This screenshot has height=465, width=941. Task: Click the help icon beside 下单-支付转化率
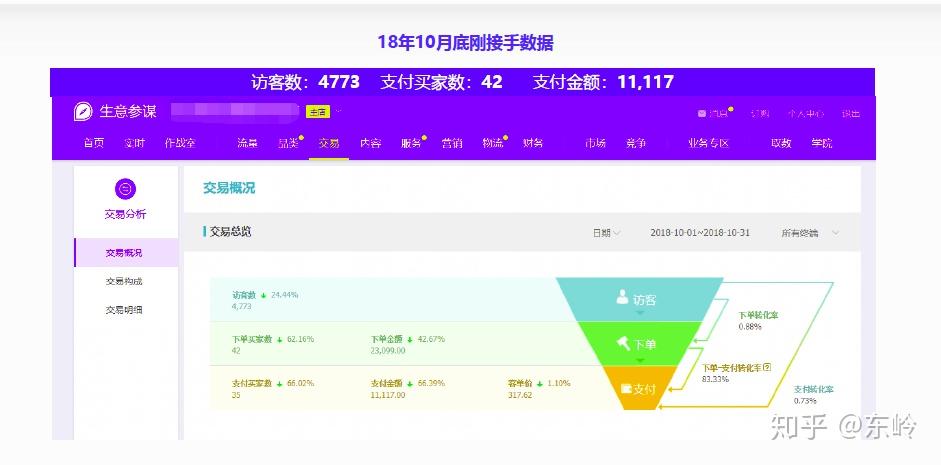click(766, 367)
